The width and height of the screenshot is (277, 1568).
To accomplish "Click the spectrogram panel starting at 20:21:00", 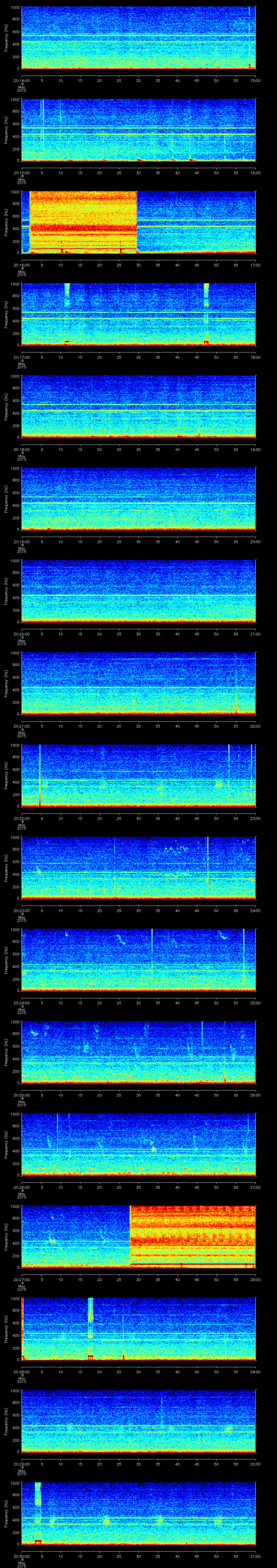I will (139, 683).
